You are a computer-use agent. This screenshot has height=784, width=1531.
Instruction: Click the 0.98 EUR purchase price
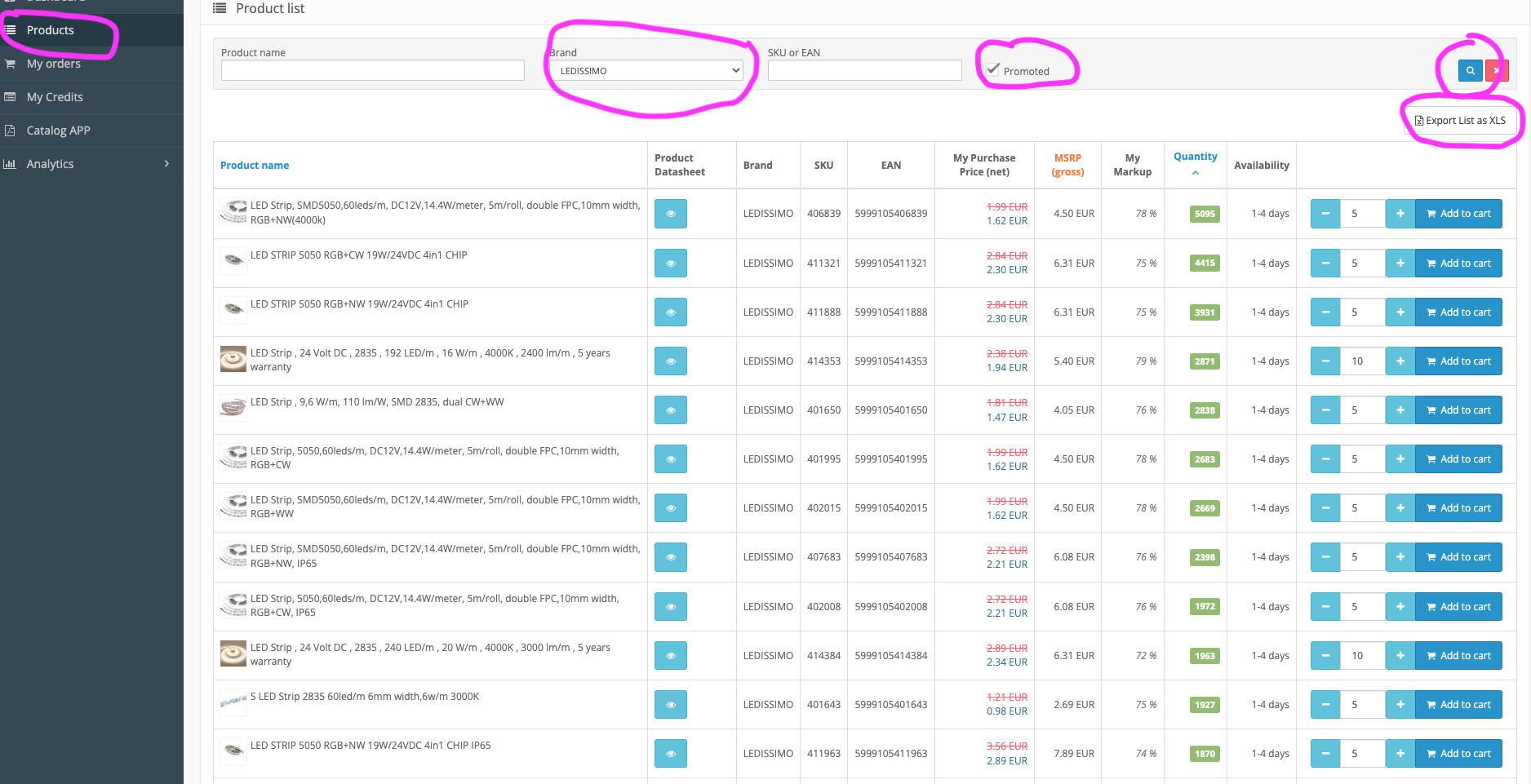click(1007, 711)
